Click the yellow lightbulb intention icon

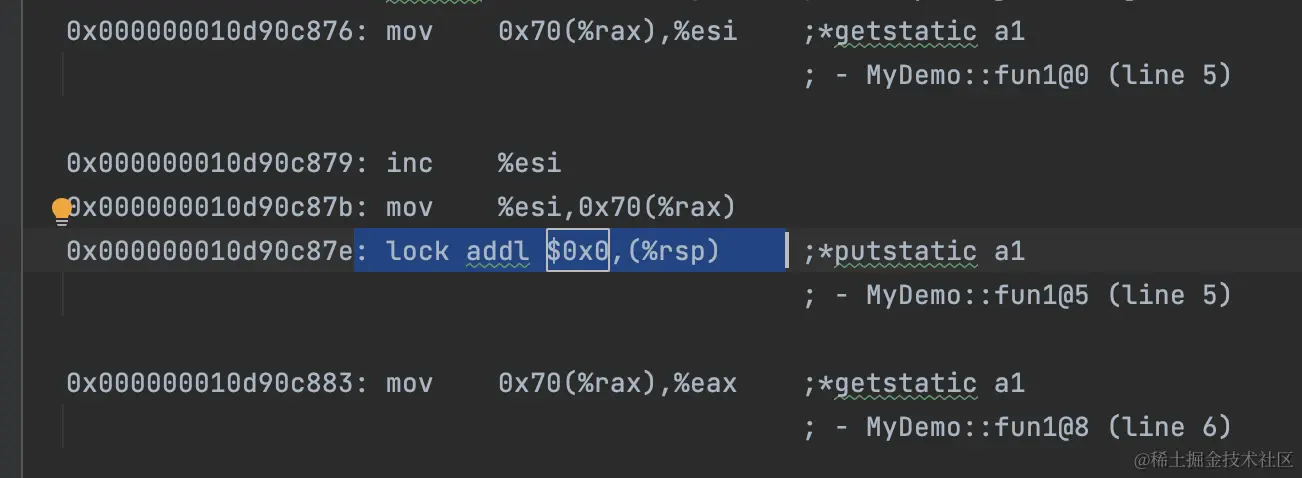pyautogui.click(x=62, y=210)
